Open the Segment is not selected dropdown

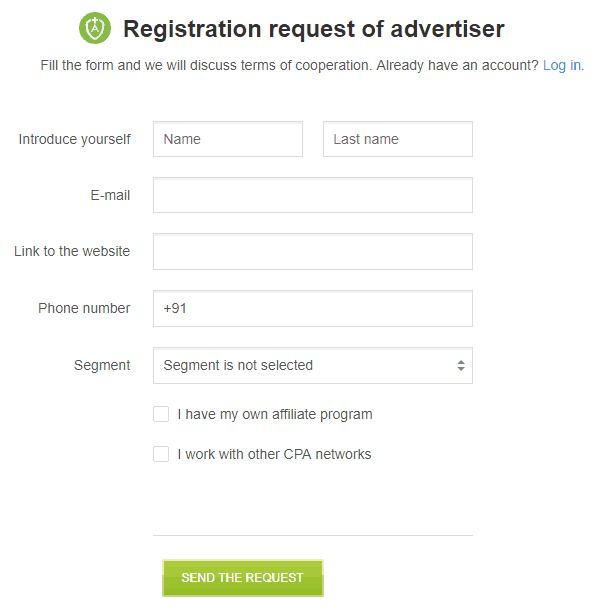313,366
